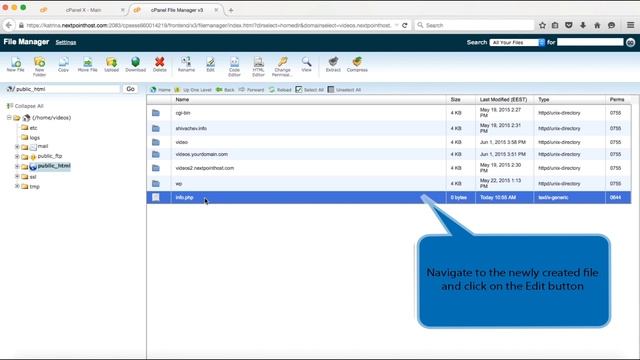
Task: Open the Search scope dropdown All Your Files
Action: pos(517,42)
